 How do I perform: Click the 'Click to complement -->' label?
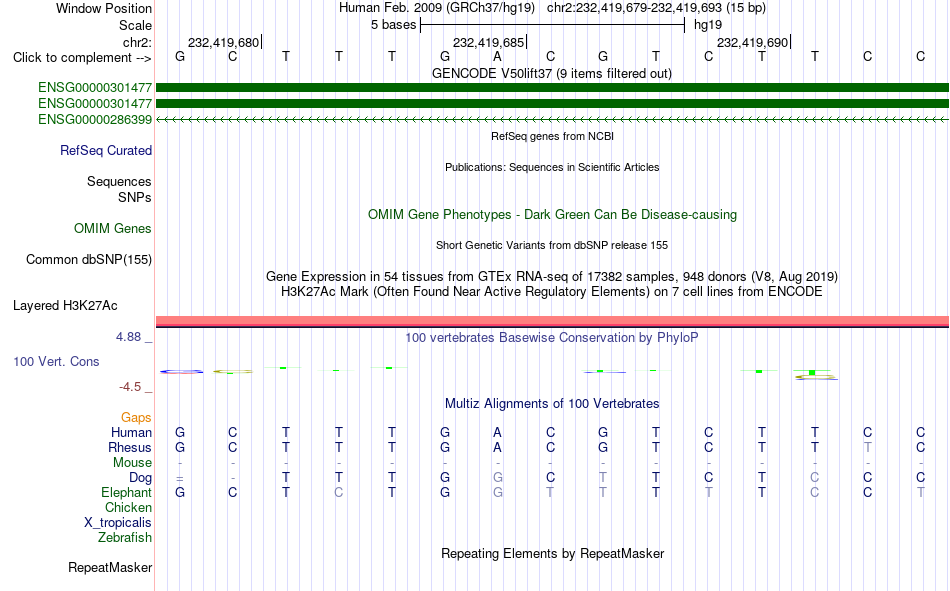tap(82, 58)
